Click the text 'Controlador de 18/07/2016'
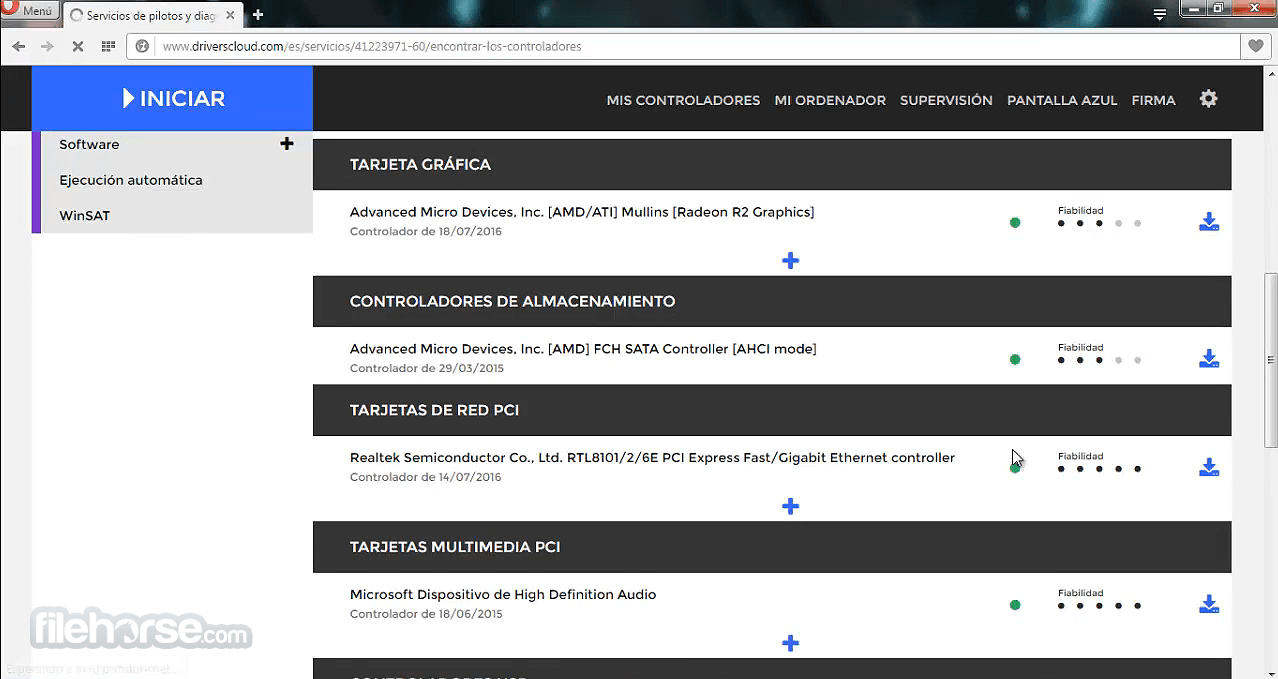Screen dimensions: 1278x679 click(x=426, y=232)
